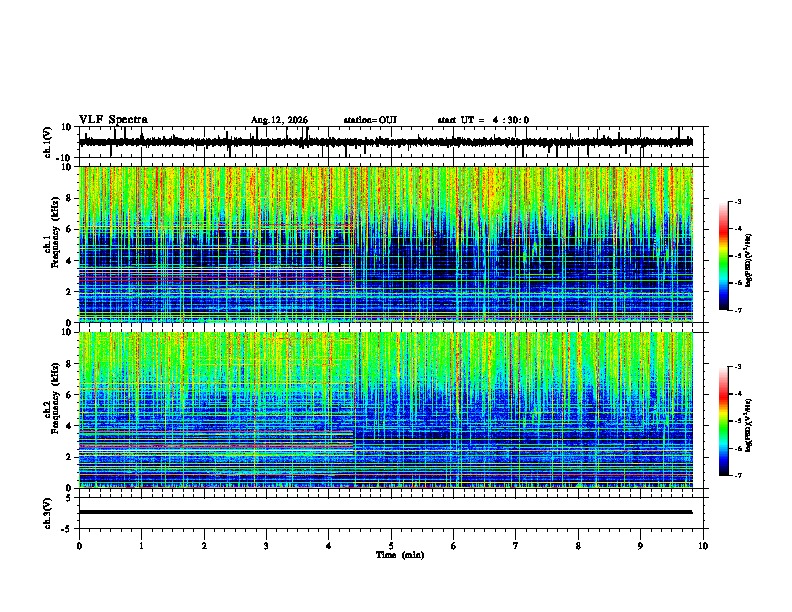Click the time axis tick label "2"
The height and width of the screenshot is (612, 792).
click(204, 546)
